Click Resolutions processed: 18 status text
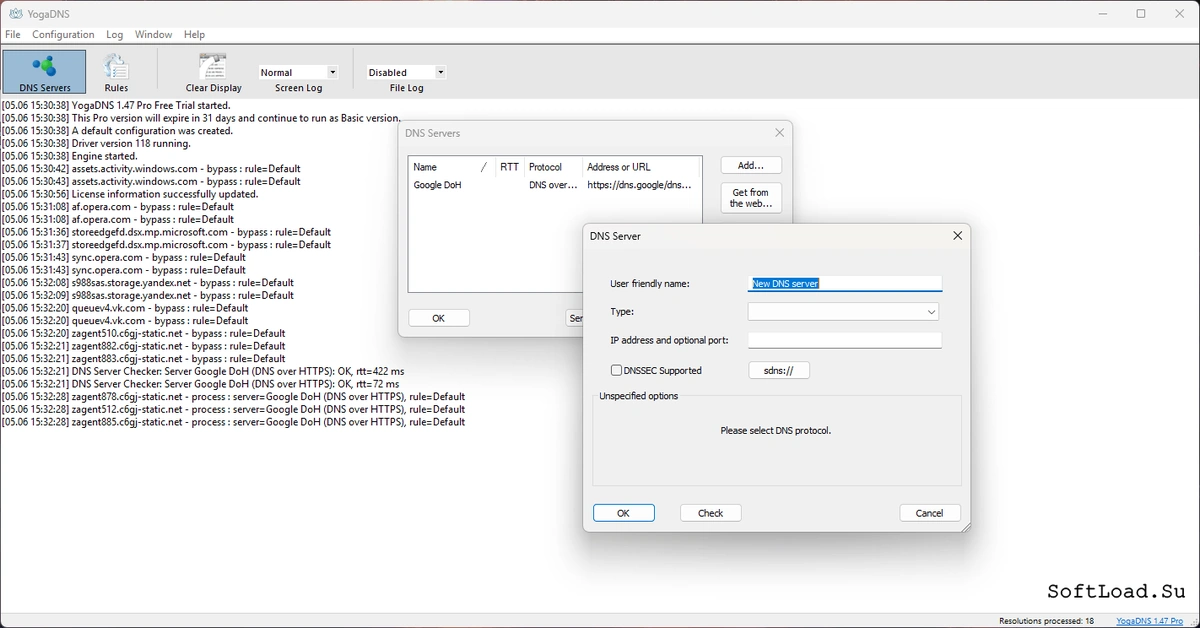This screenshot has height=628, width=1200. 1046,621
